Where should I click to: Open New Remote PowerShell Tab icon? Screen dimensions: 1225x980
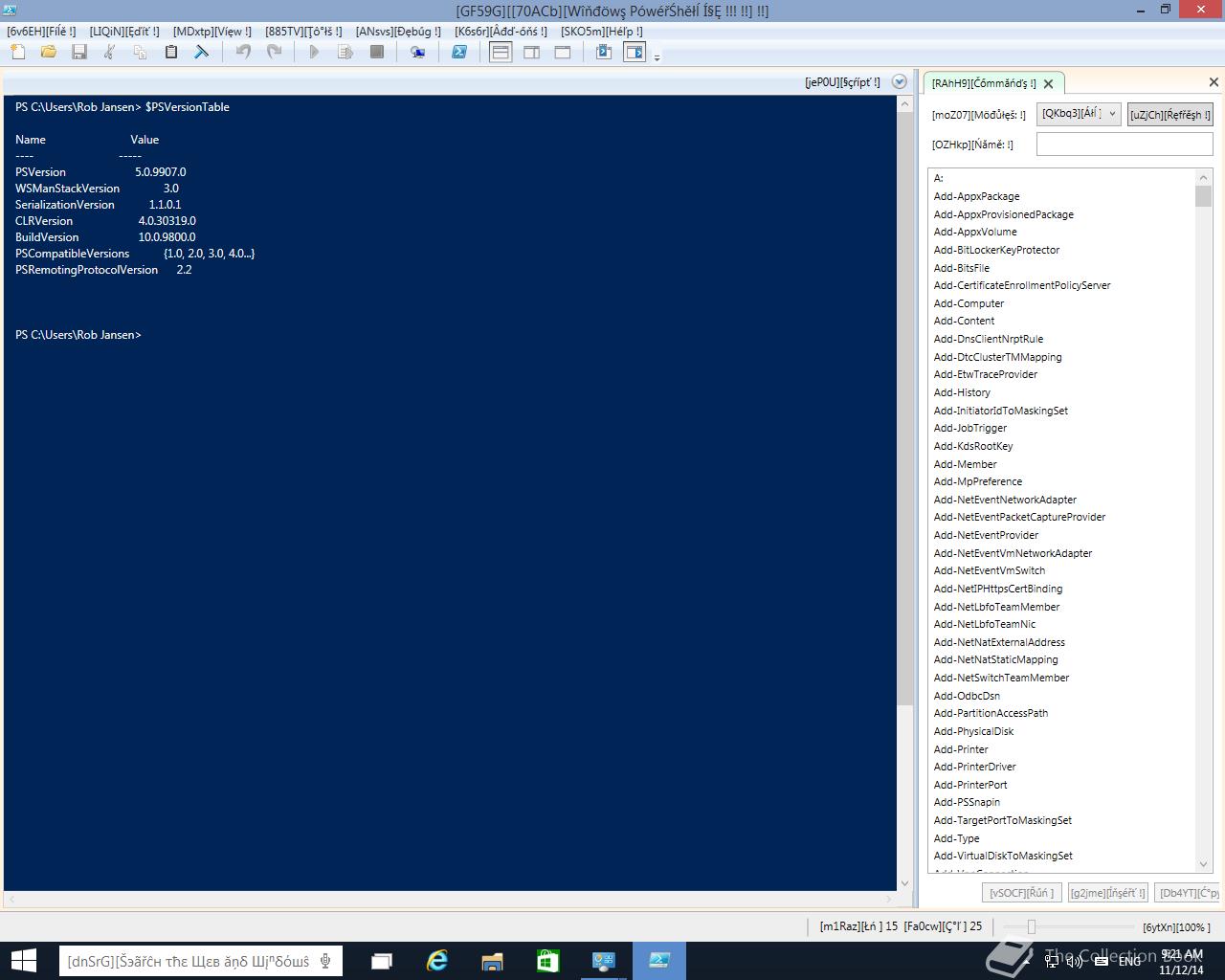[x=418, y=52]
